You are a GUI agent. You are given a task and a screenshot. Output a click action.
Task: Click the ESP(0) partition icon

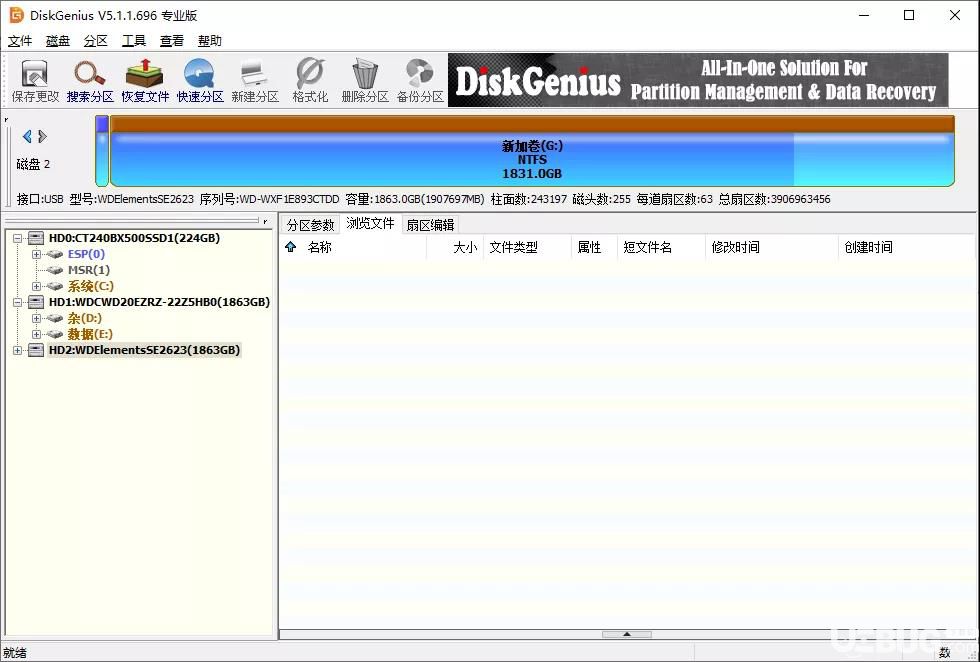[x=55, y=254]
